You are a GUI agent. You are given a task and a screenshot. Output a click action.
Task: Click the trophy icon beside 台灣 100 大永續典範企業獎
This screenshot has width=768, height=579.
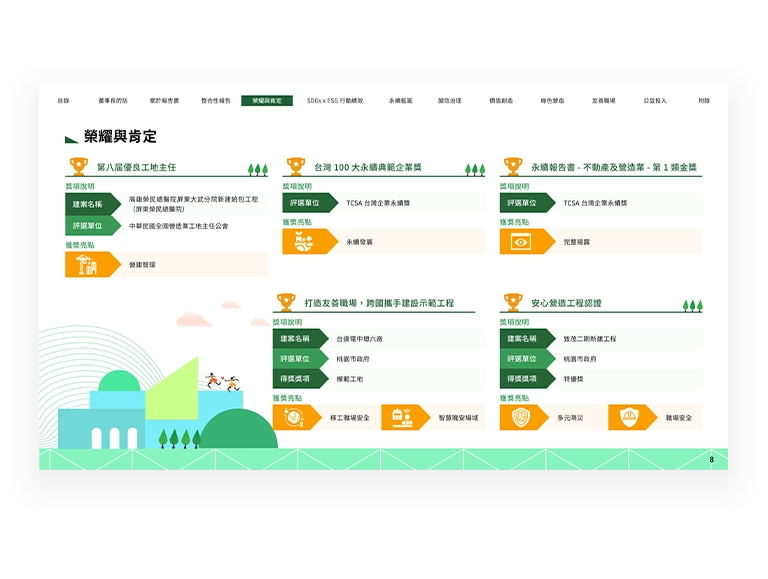[296, 166]
